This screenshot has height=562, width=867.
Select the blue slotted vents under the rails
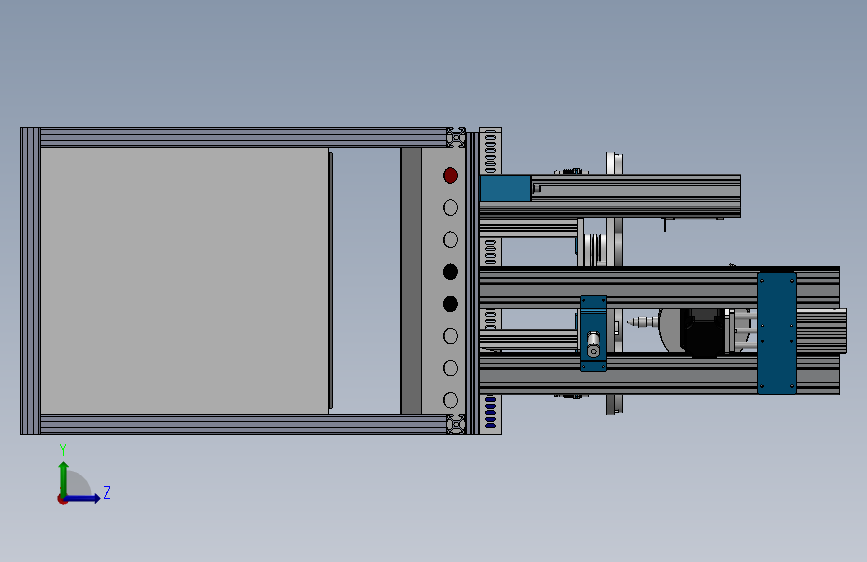(x=490, y=412)
